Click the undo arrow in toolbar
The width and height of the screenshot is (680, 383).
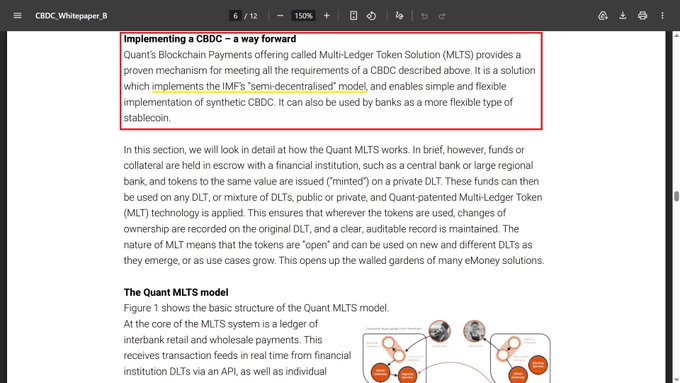click(x=425, y=16)
